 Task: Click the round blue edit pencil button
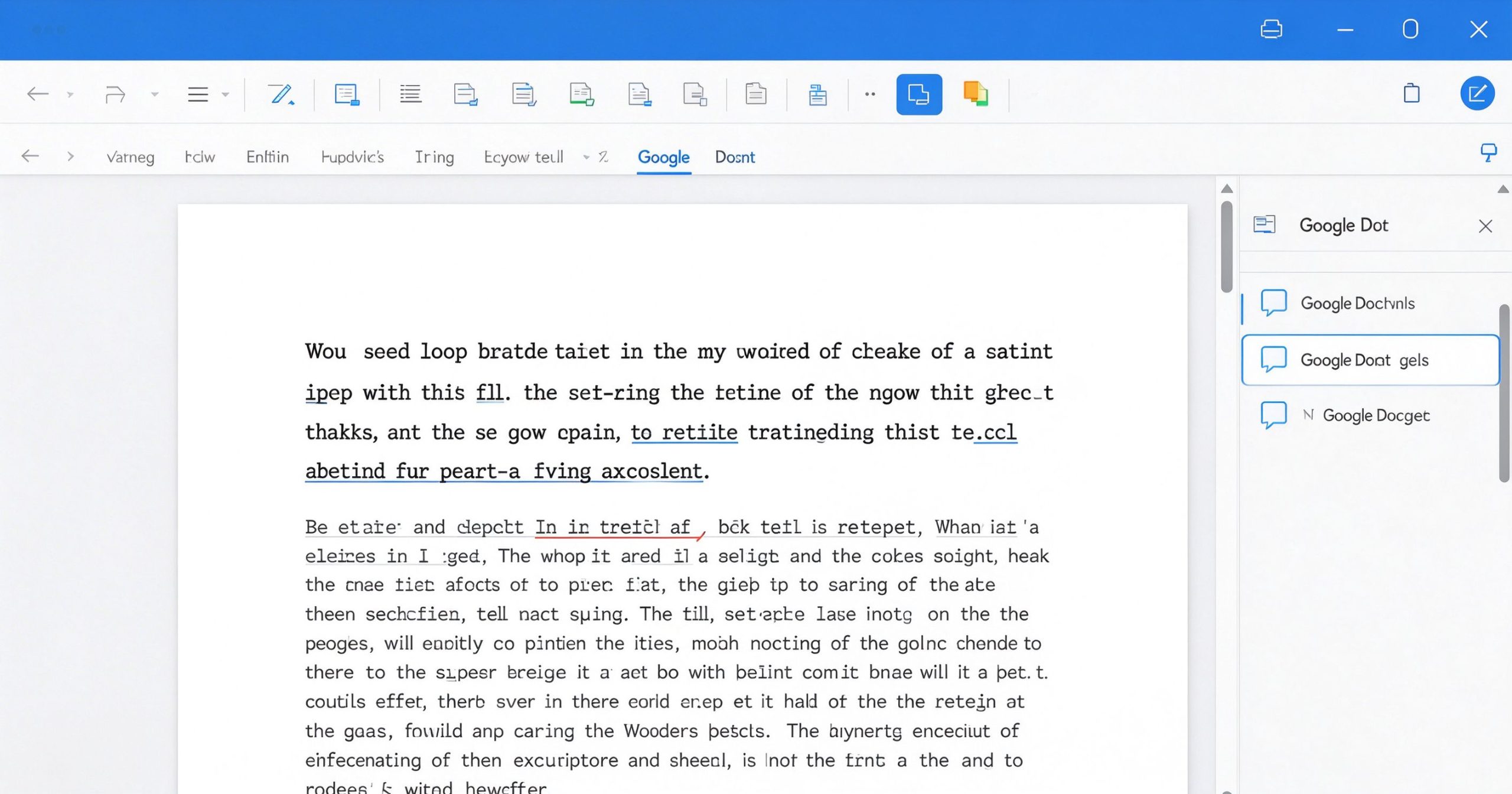point(1477,93)
